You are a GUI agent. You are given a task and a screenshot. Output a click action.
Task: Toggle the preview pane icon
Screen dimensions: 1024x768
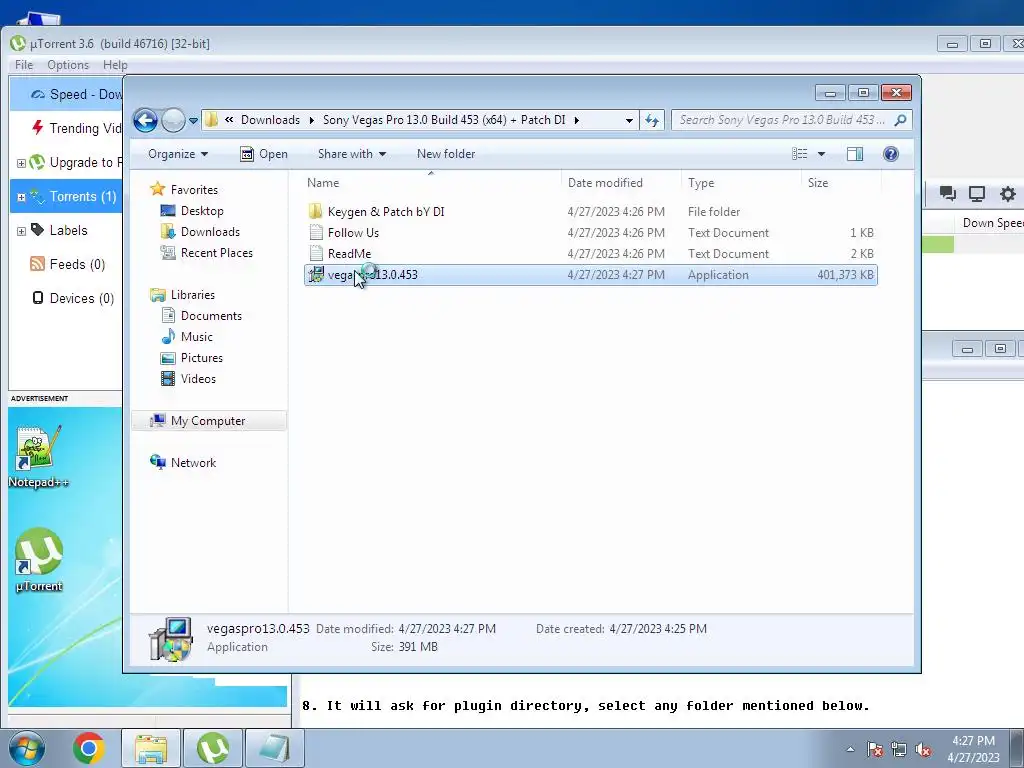[x=855, y=154]
